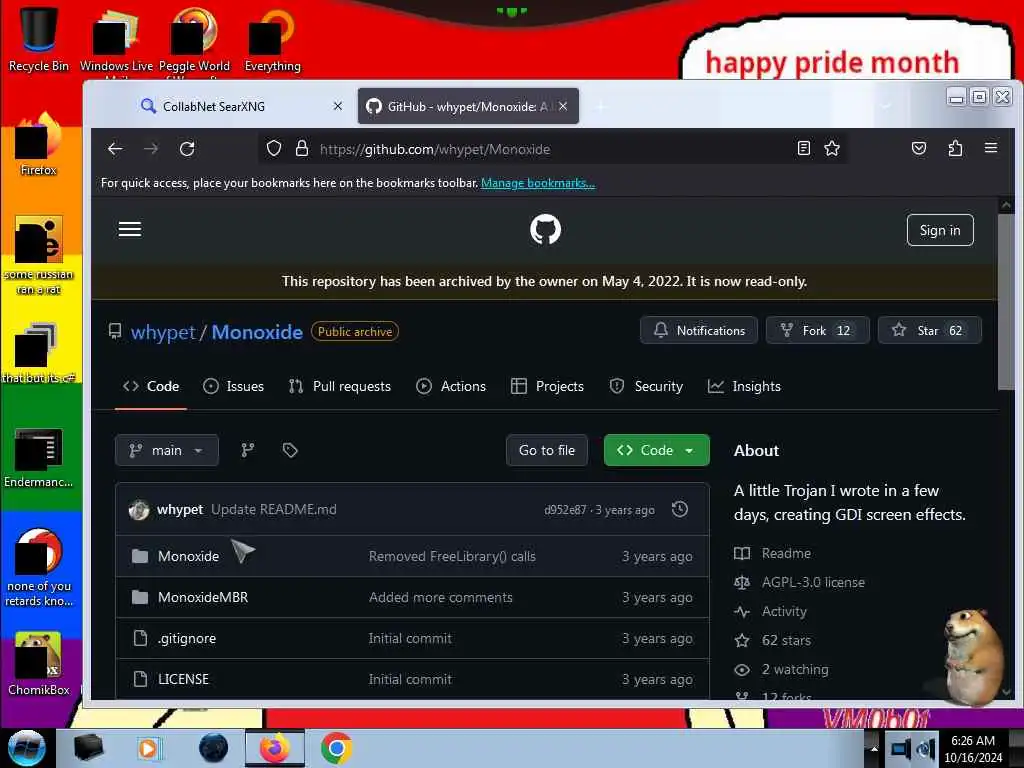Select the Insights tab
The height and width of the screenshot is (768, 1024).
(744, 387)
